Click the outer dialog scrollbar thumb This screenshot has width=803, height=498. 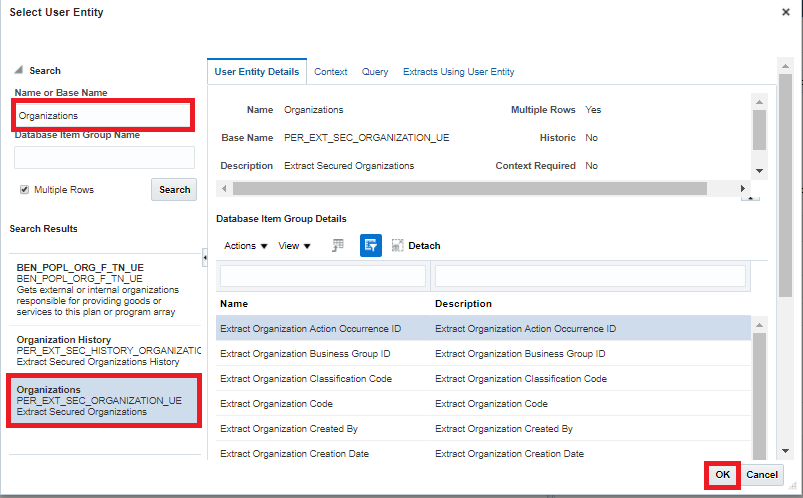point(785,185)
